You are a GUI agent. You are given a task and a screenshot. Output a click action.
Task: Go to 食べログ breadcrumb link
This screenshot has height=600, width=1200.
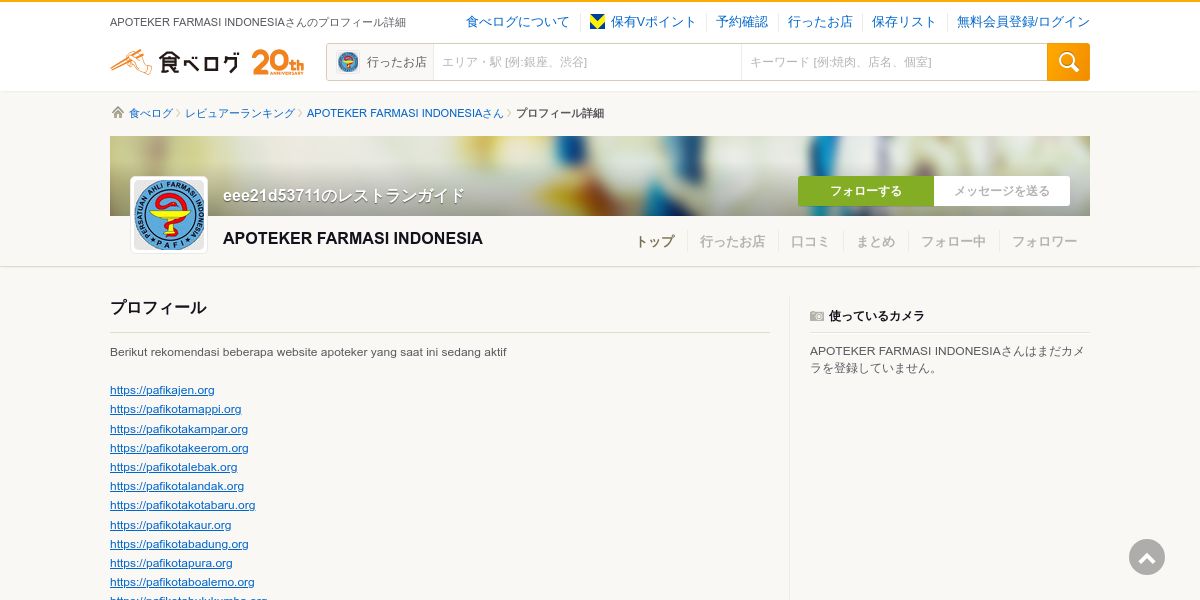pos(151,113)
